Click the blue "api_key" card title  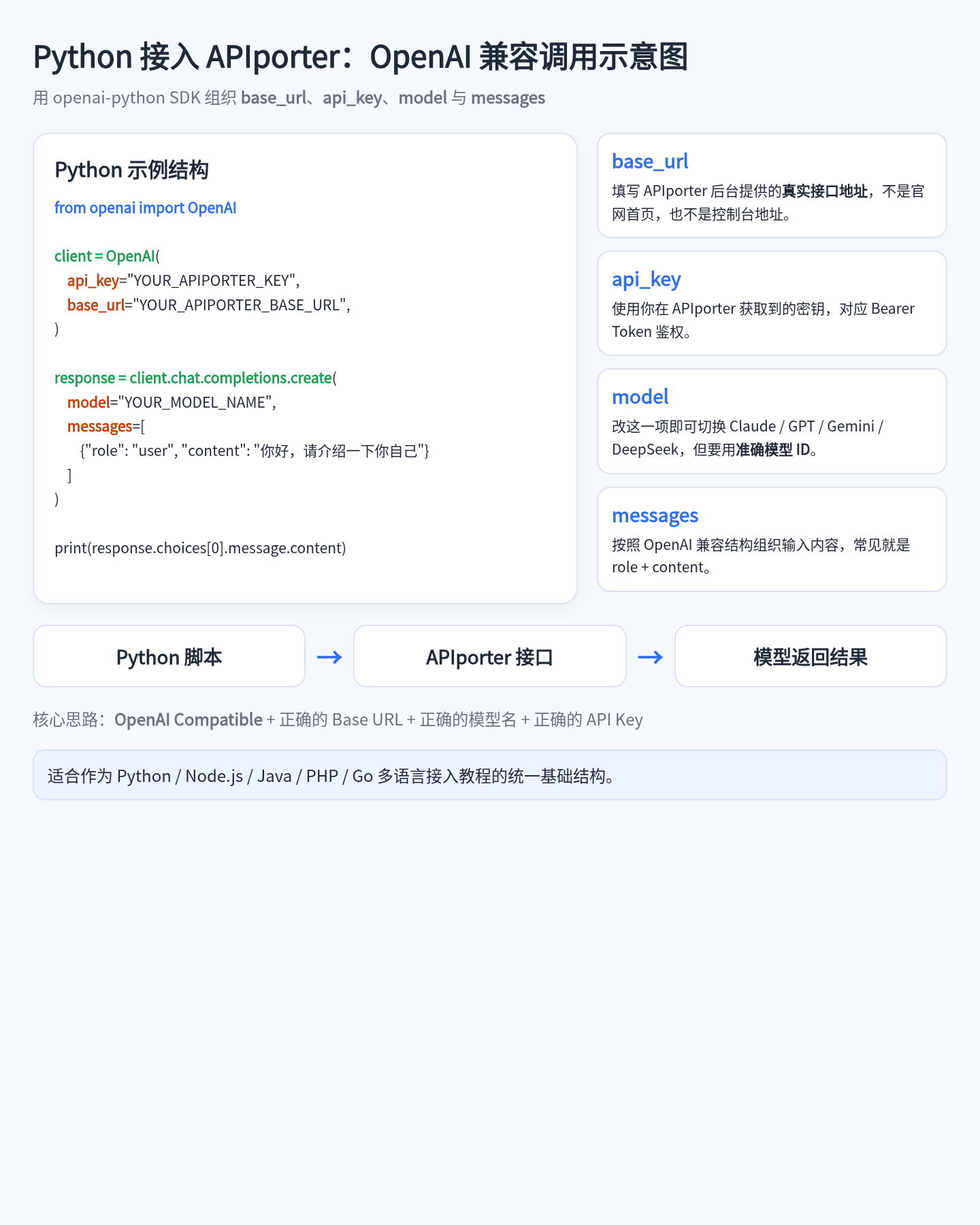pyautogui.click(x=647, y=279)
